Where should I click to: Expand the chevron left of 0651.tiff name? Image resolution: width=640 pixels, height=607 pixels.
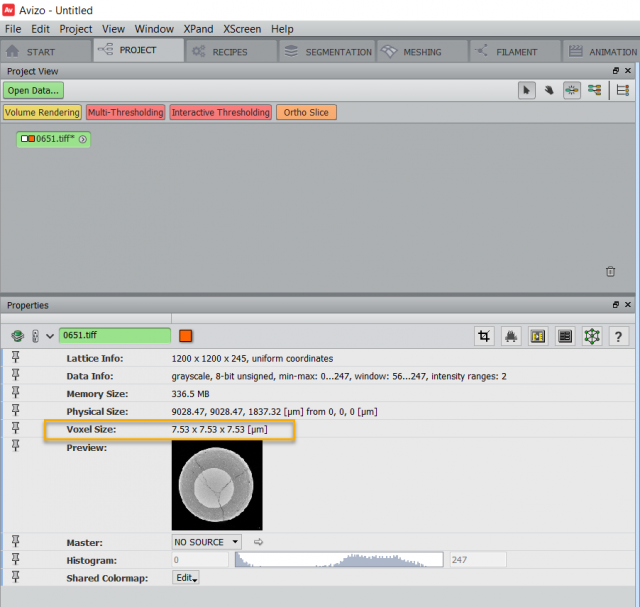(48, 337)
